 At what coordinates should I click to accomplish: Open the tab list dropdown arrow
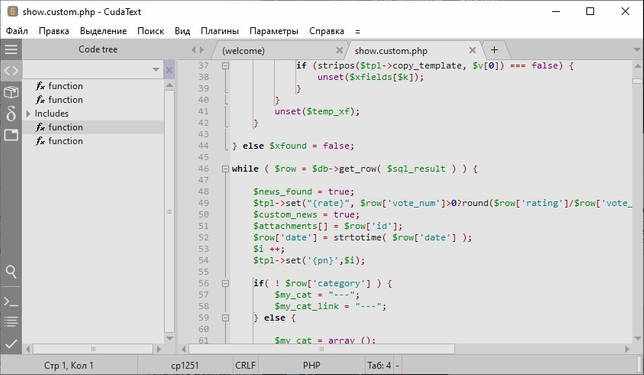coord(637,50)
